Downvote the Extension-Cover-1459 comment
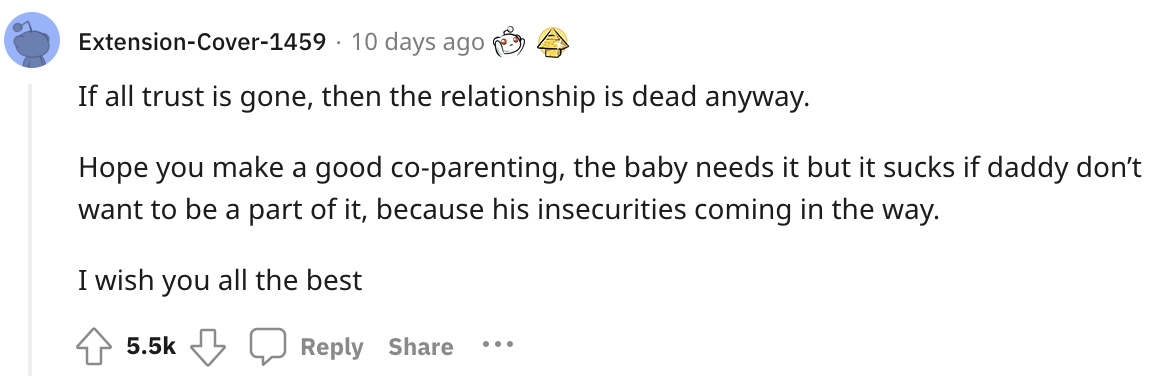The height and width of the screenshot is (376, 1158). [208, 346]
